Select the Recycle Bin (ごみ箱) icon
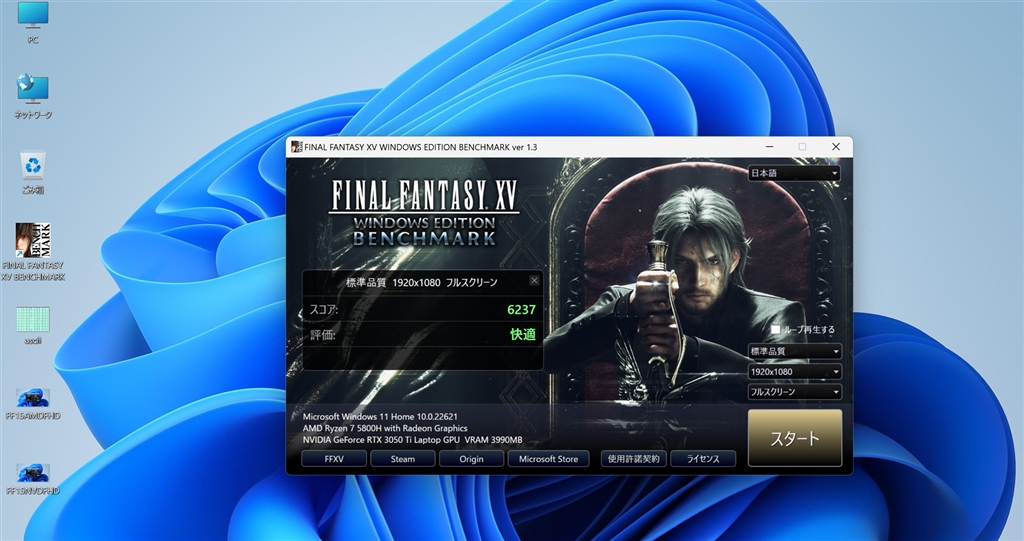Screen dimensions: 1024x541 click(x=33, y=173)
